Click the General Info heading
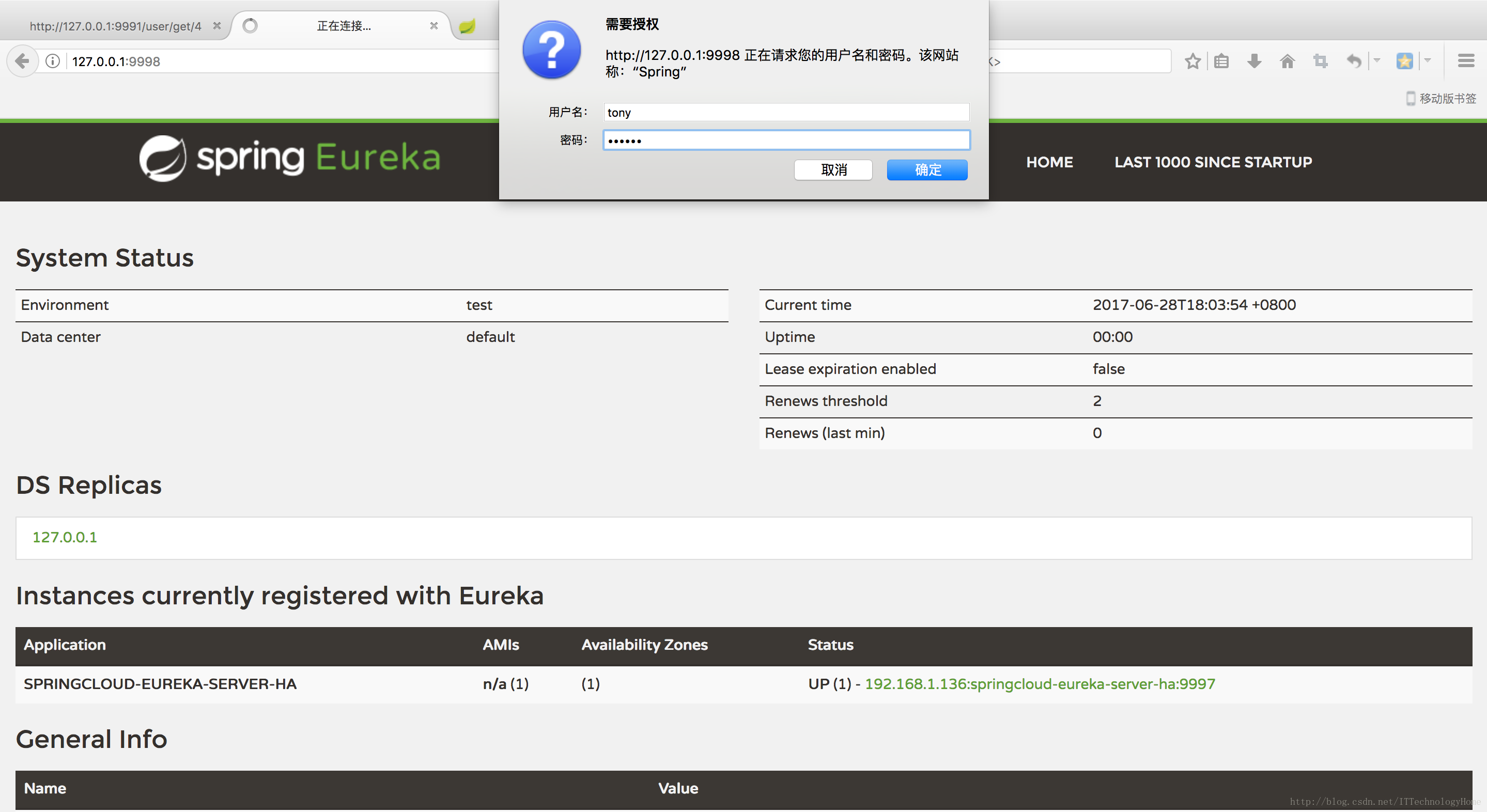Screen dimensions: 1487x812 click(x=91, y=739)
